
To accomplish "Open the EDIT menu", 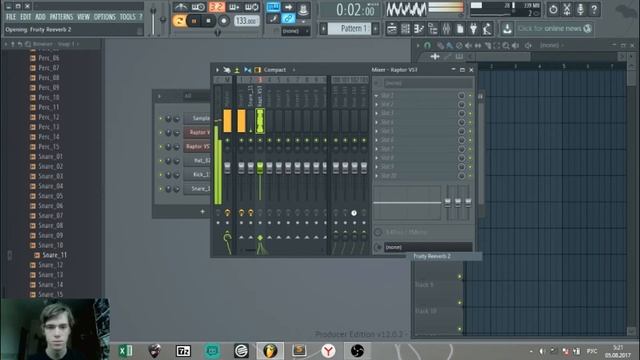I will tap(25, 17).
